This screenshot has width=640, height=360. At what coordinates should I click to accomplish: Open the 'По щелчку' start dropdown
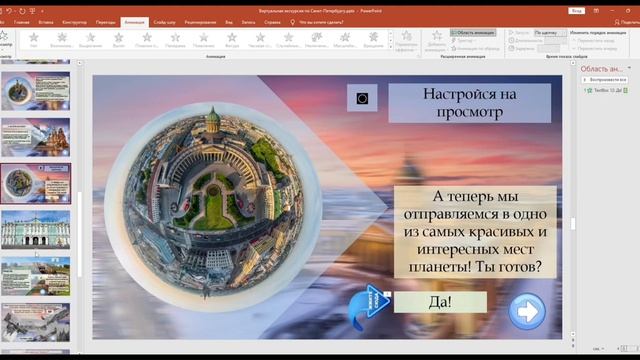550,33
